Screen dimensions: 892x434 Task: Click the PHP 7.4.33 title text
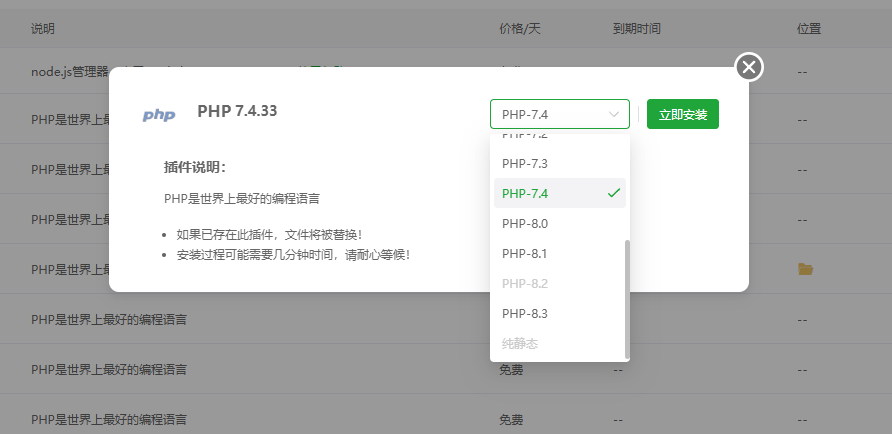coord(237,111)
